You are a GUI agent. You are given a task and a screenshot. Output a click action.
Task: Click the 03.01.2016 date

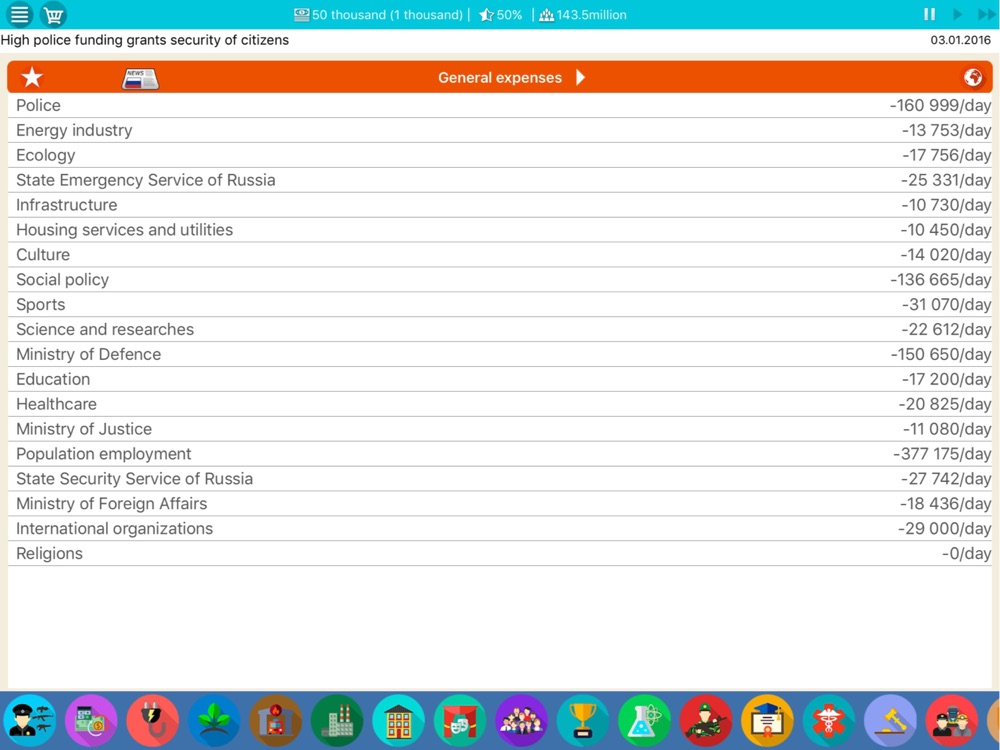click(x=960, y=40)
